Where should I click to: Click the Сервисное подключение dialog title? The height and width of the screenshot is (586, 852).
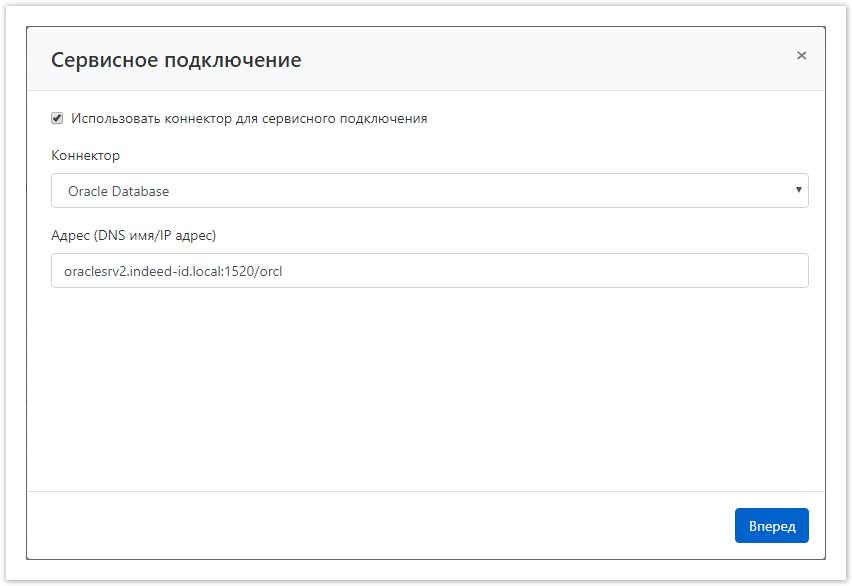point(176,60)
